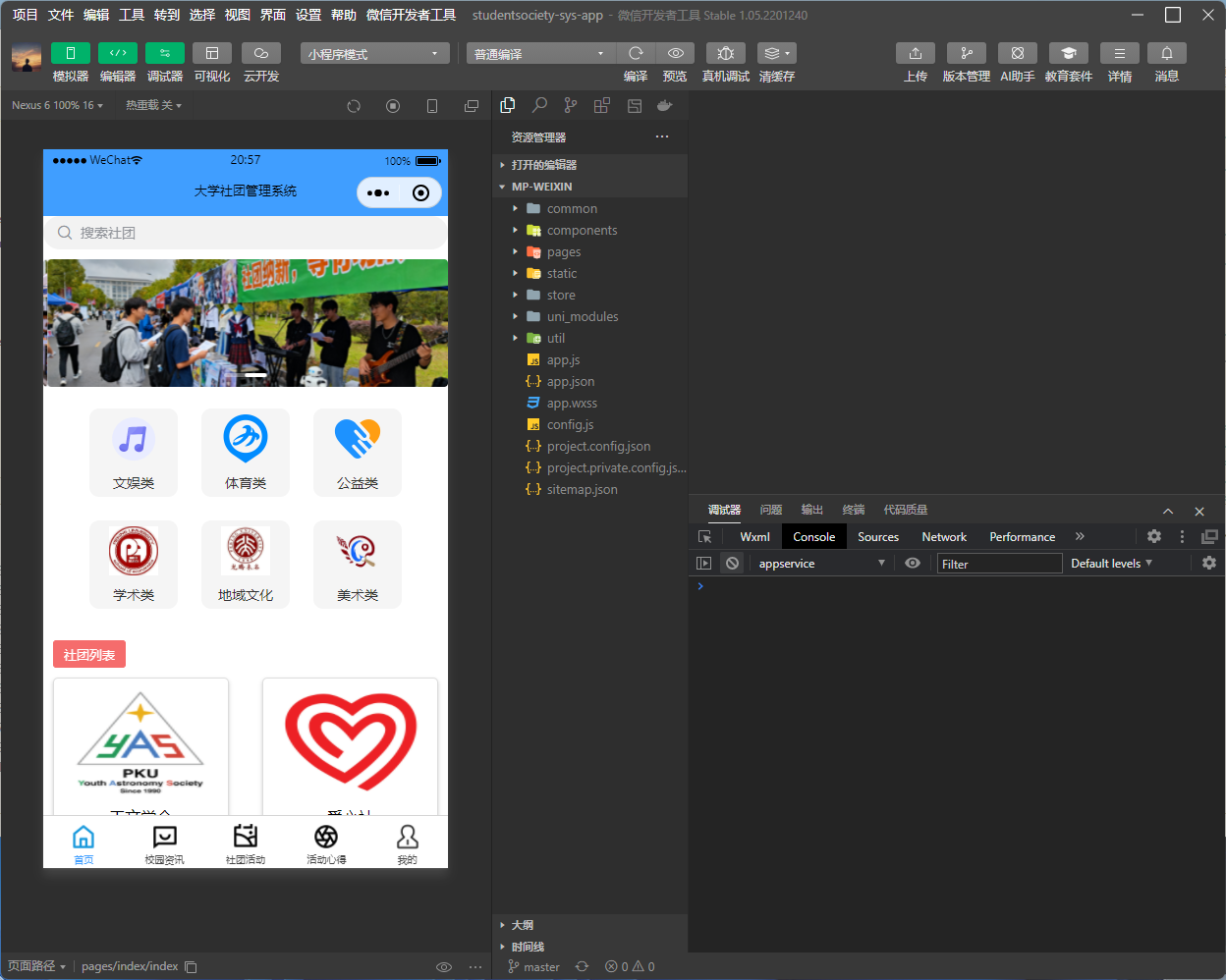
Task: Open the AI assistant (AI助手)
Action: [x=1018, y=53]
